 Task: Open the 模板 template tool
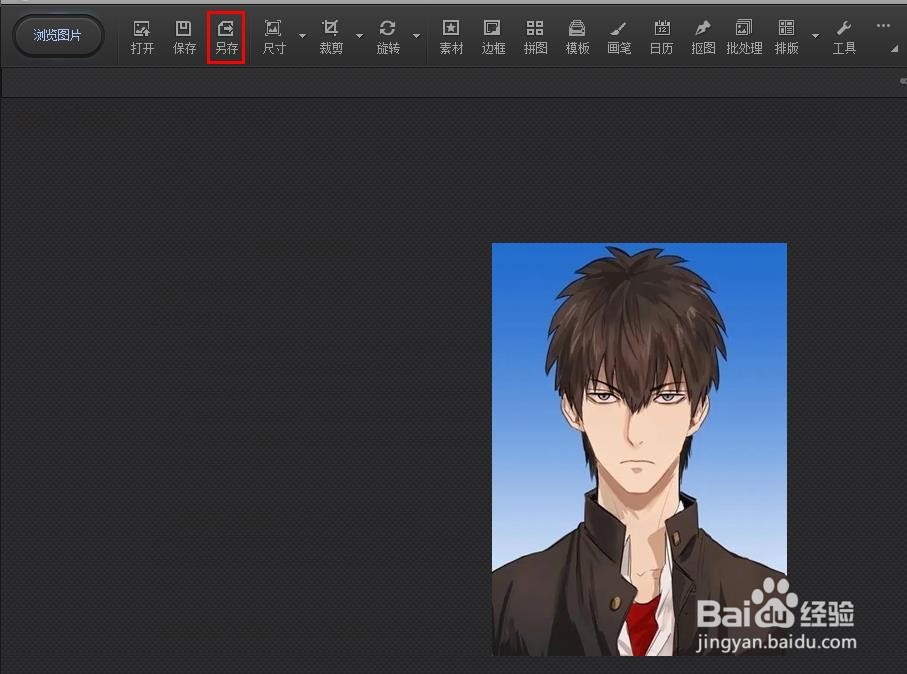[577, 37]
